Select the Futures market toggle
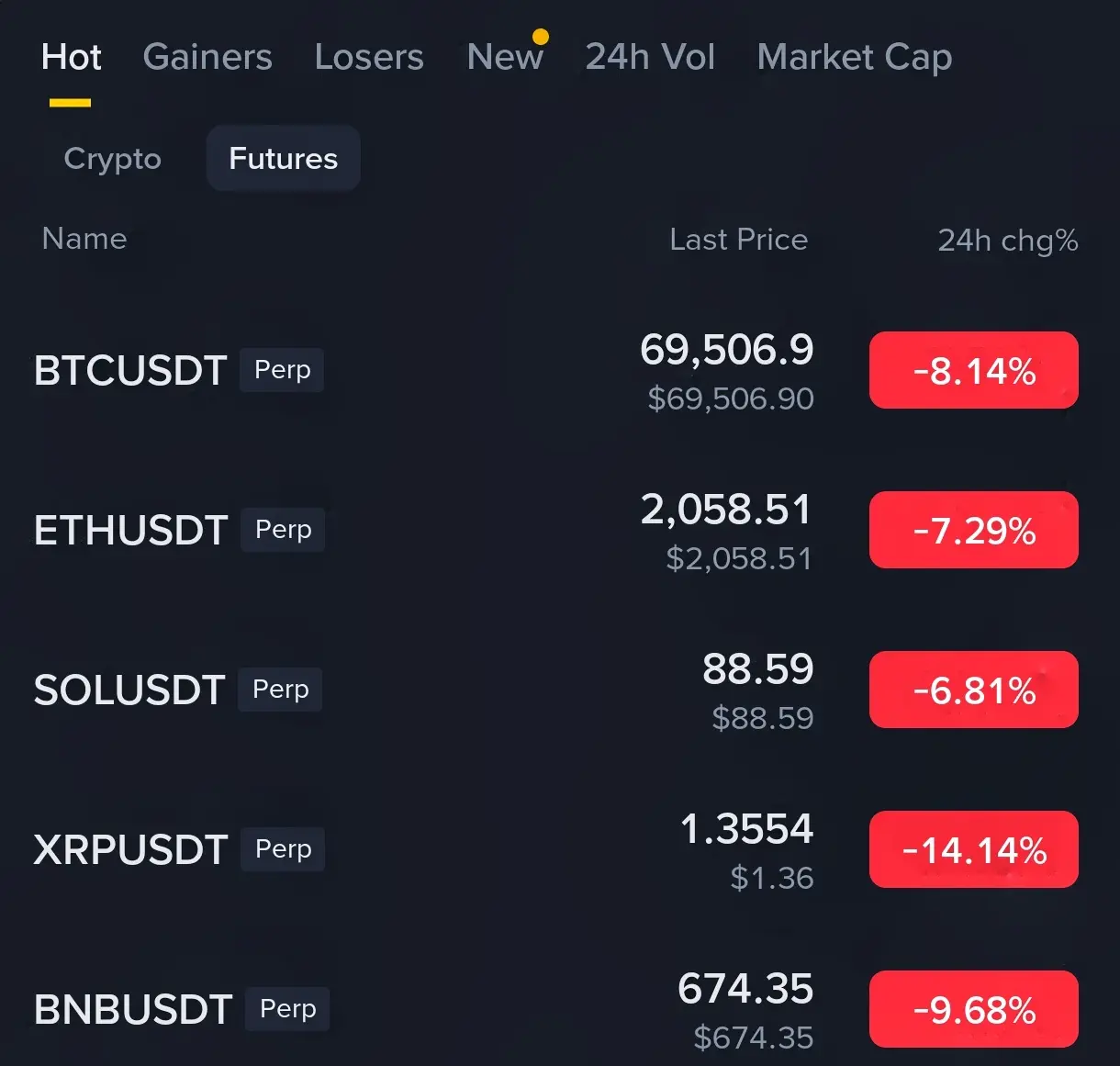The image size is (1120, 1066). point(283,159)
